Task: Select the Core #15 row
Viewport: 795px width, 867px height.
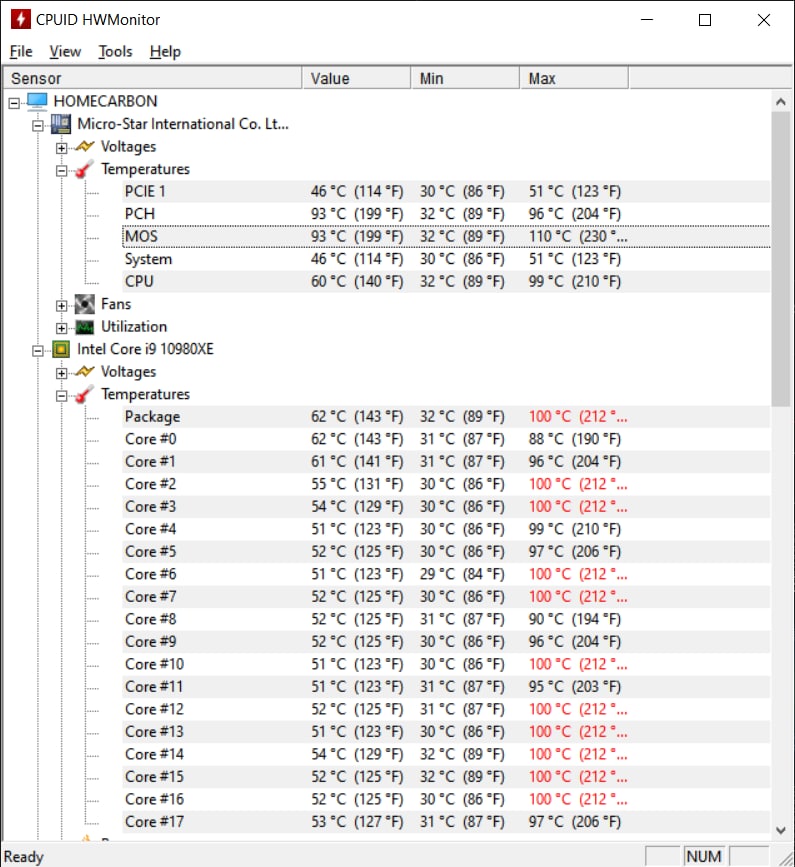Action: pyautogui.click(x=446, y=777)
